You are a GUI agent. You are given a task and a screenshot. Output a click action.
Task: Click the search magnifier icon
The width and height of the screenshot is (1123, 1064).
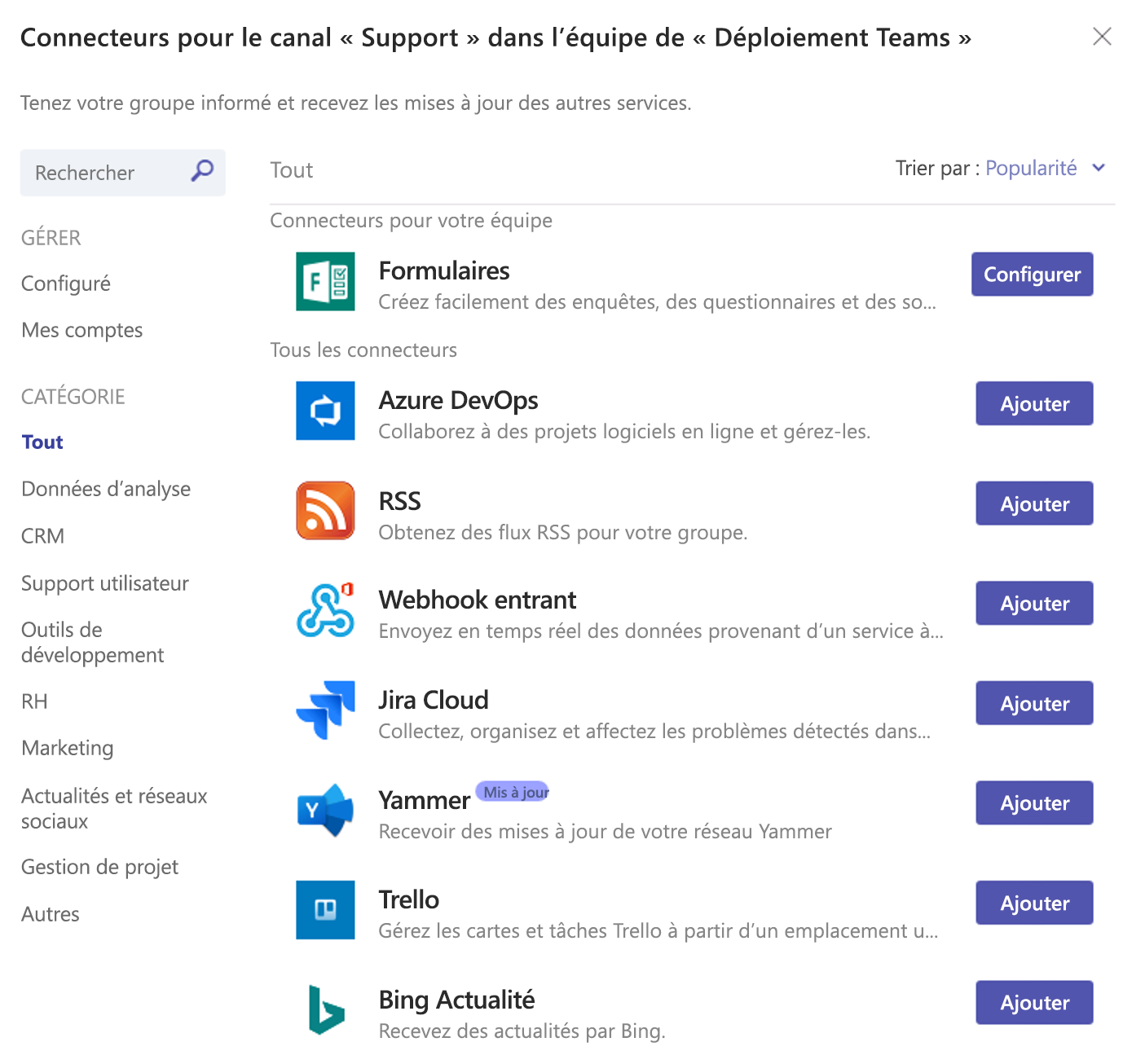(x=202, y=170)
